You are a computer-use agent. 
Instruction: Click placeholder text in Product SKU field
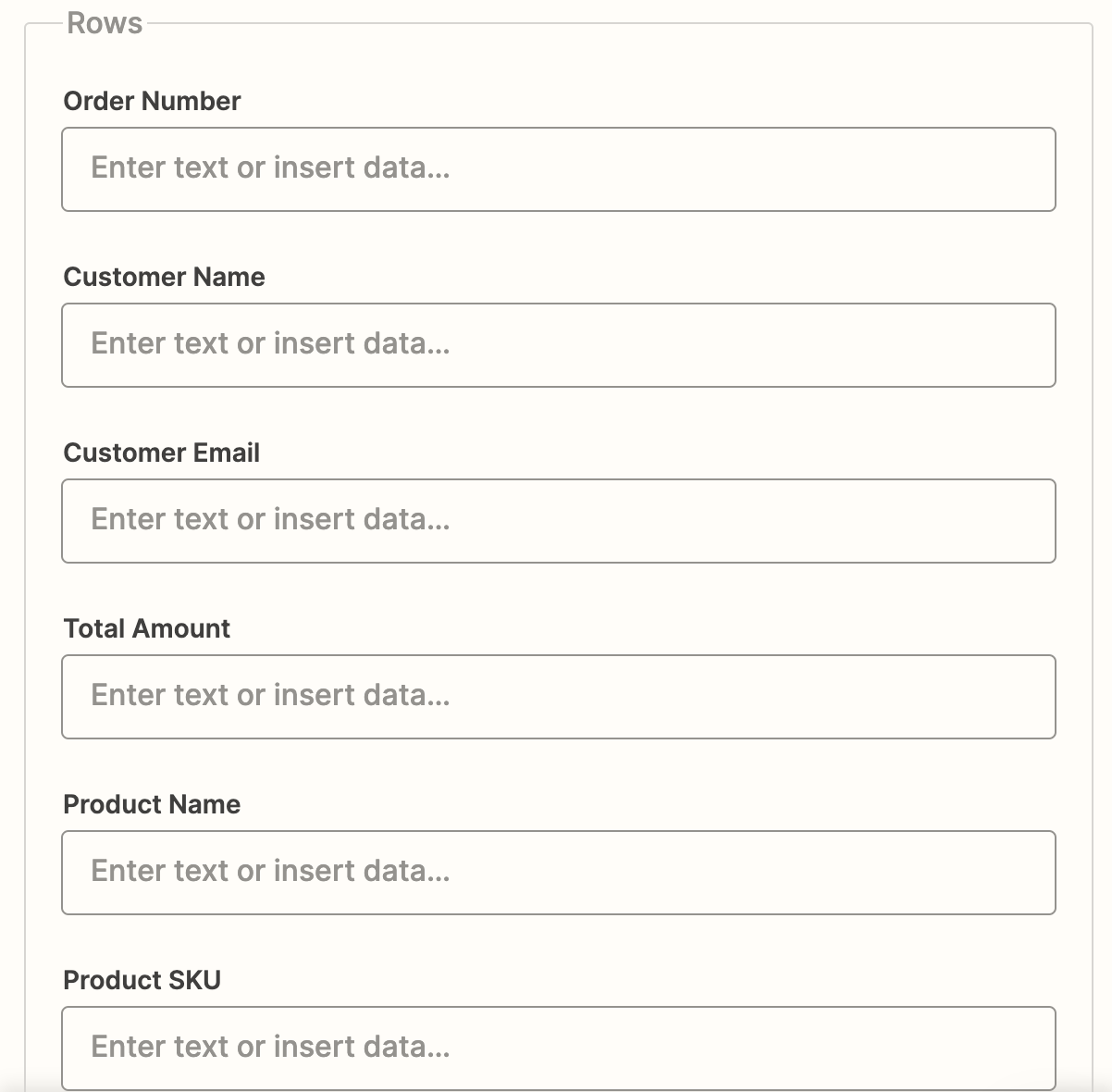click(x=270, y=1047)
